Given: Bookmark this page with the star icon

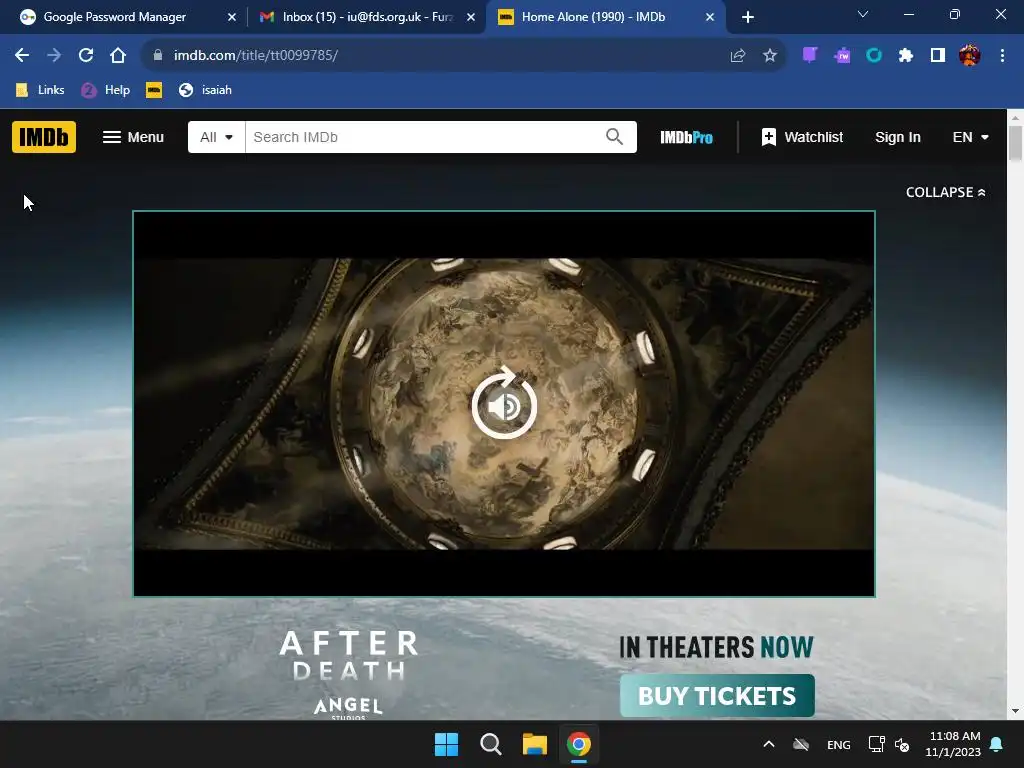Looking at the screenshot, I should [x=770, y=56].
